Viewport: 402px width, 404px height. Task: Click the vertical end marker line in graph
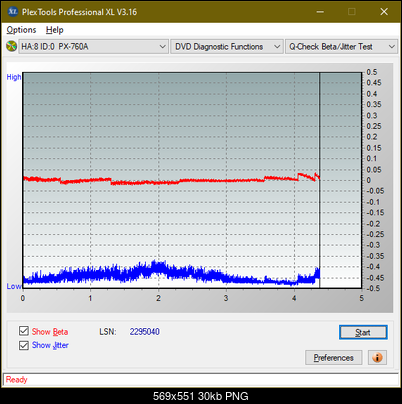pos(319,180)
